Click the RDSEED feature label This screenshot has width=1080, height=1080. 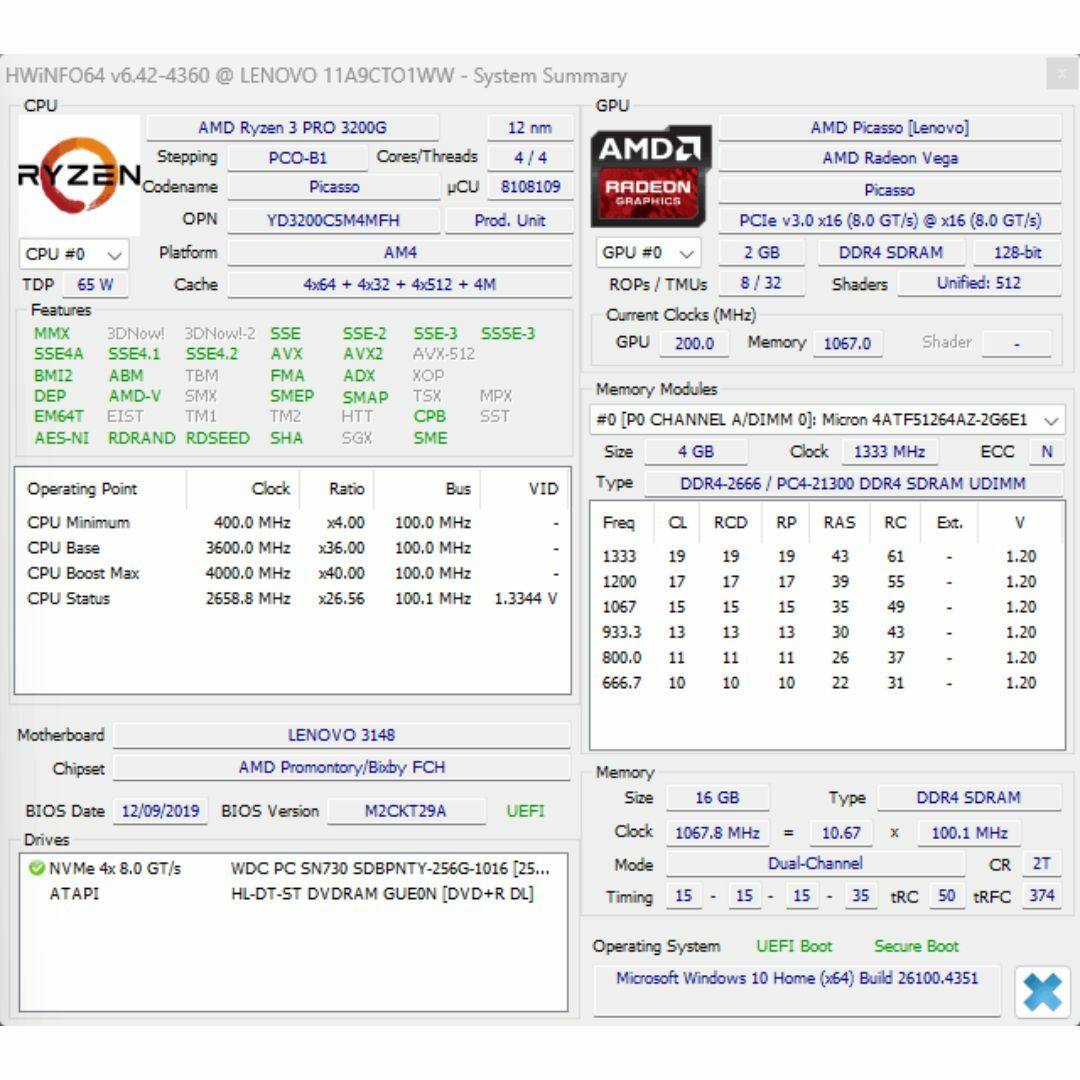(x=217, y=438)
